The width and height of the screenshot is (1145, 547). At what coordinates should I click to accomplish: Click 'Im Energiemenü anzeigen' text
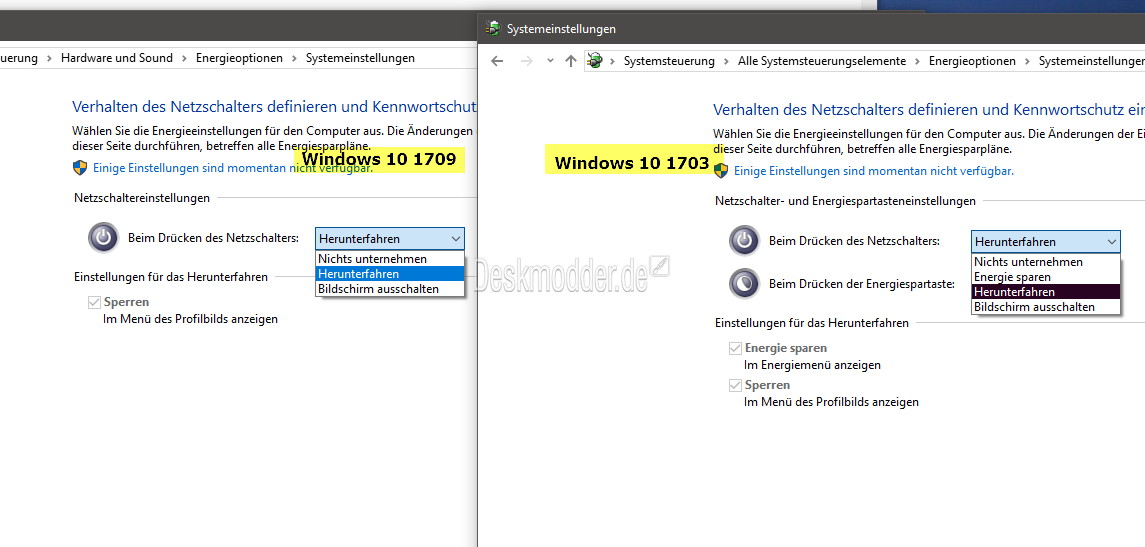(x=812, y=364)
